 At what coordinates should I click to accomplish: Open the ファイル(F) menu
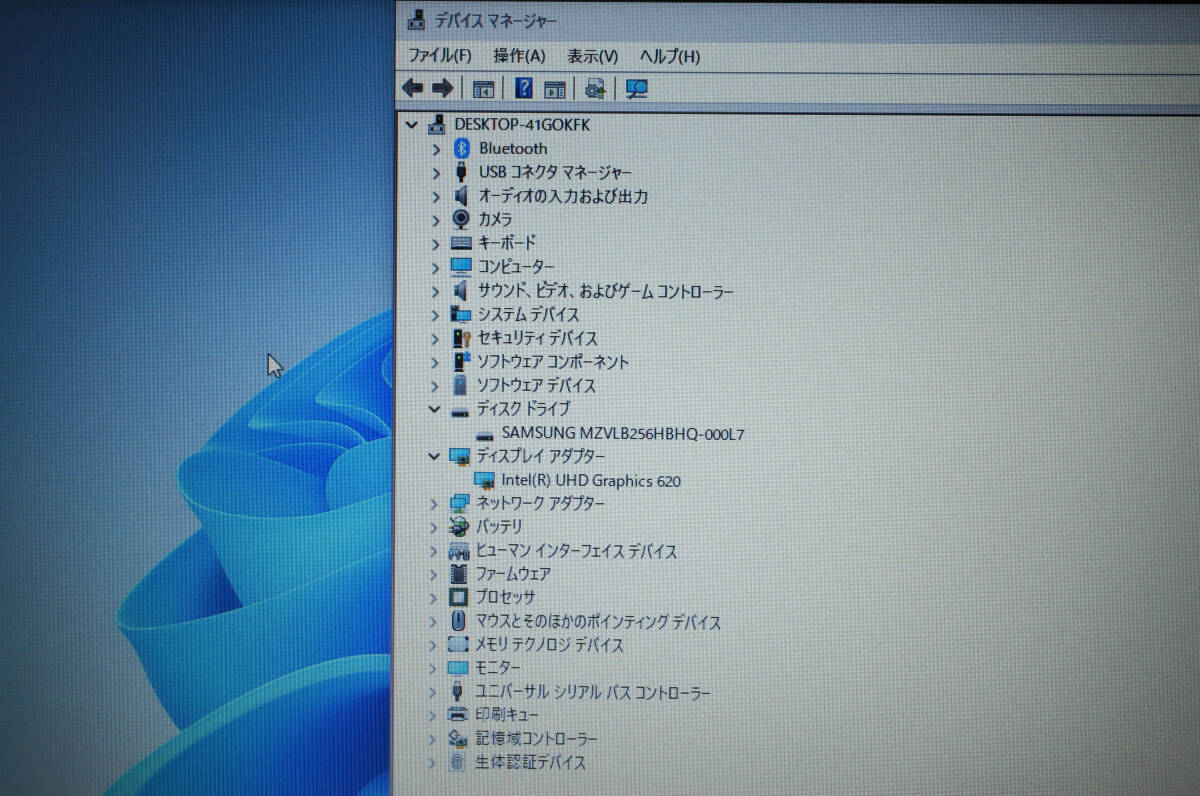(x=439, y=56)
